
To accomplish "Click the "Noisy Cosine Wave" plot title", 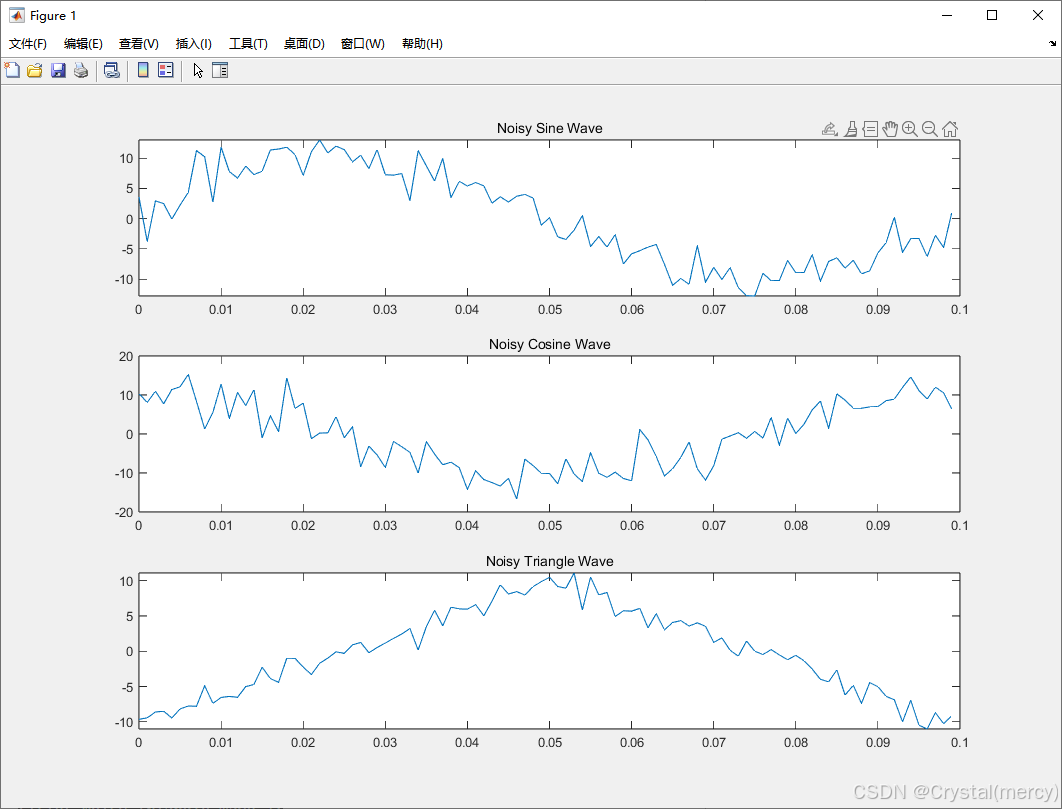I will (x=549, y=344).
